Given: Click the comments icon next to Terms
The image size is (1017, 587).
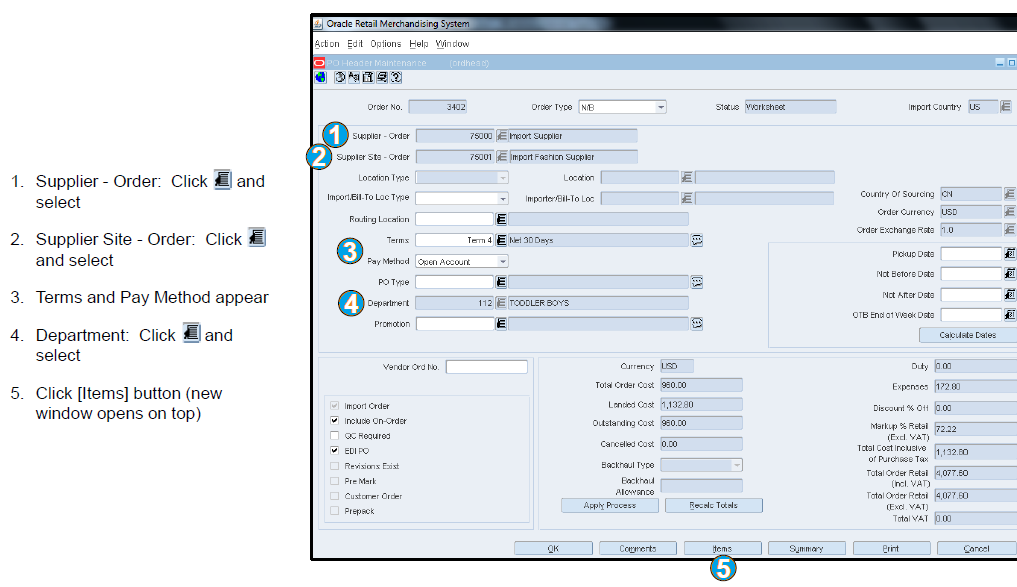Looking at the screenshot, I should (x=697, y=240).
